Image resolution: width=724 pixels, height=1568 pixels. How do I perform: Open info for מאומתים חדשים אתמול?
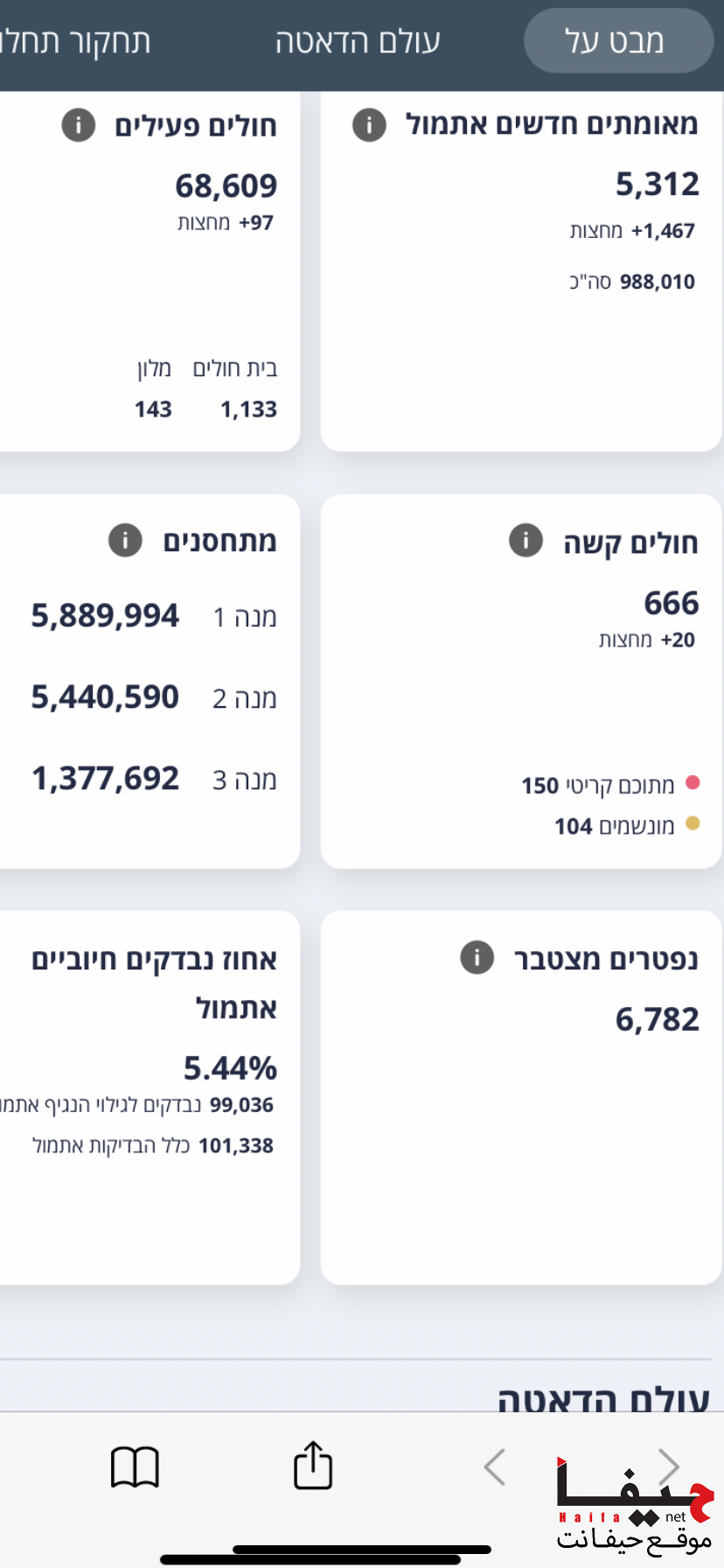click(x=369, y=125)
